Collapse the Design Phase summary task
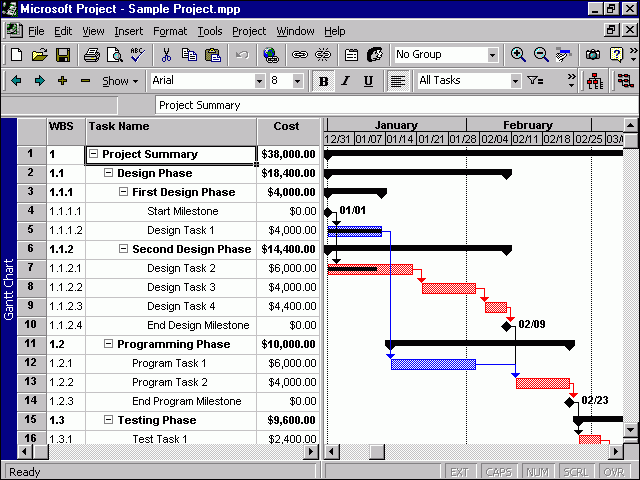The image size is (640, 480). coord(109,174)
